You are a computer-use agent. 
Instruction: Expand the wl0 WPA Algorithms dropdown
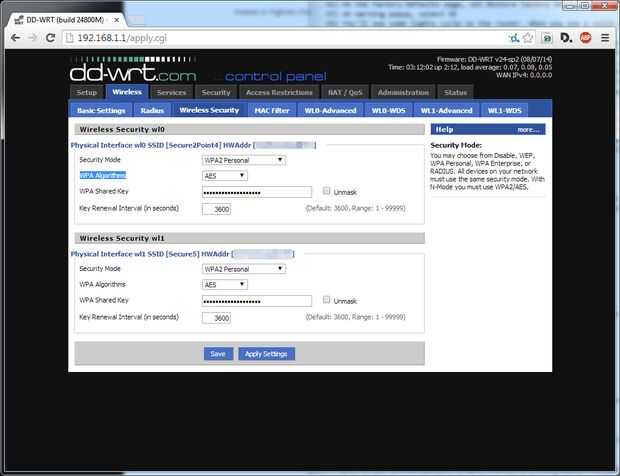[x=225, y=176]
